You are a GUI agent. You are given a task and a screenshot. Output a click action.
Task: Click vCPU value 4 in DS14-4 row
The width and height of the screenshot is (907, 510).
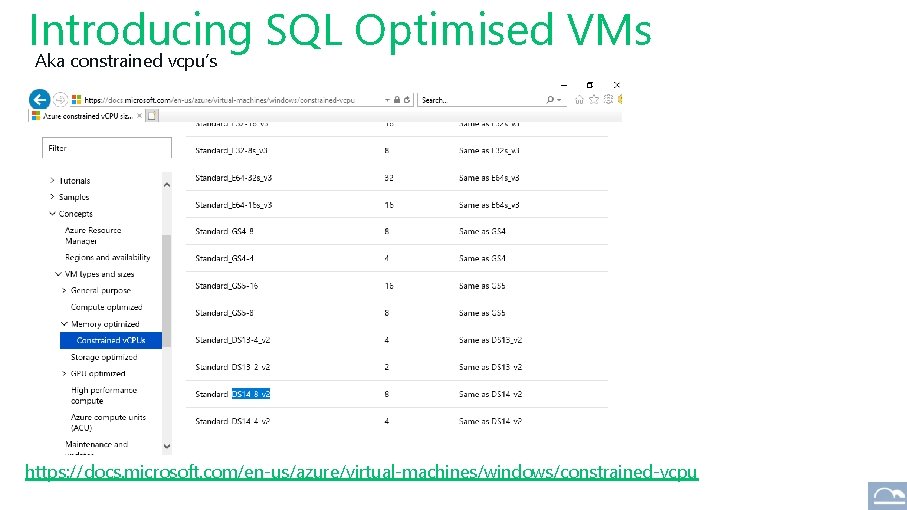[386, 421]
